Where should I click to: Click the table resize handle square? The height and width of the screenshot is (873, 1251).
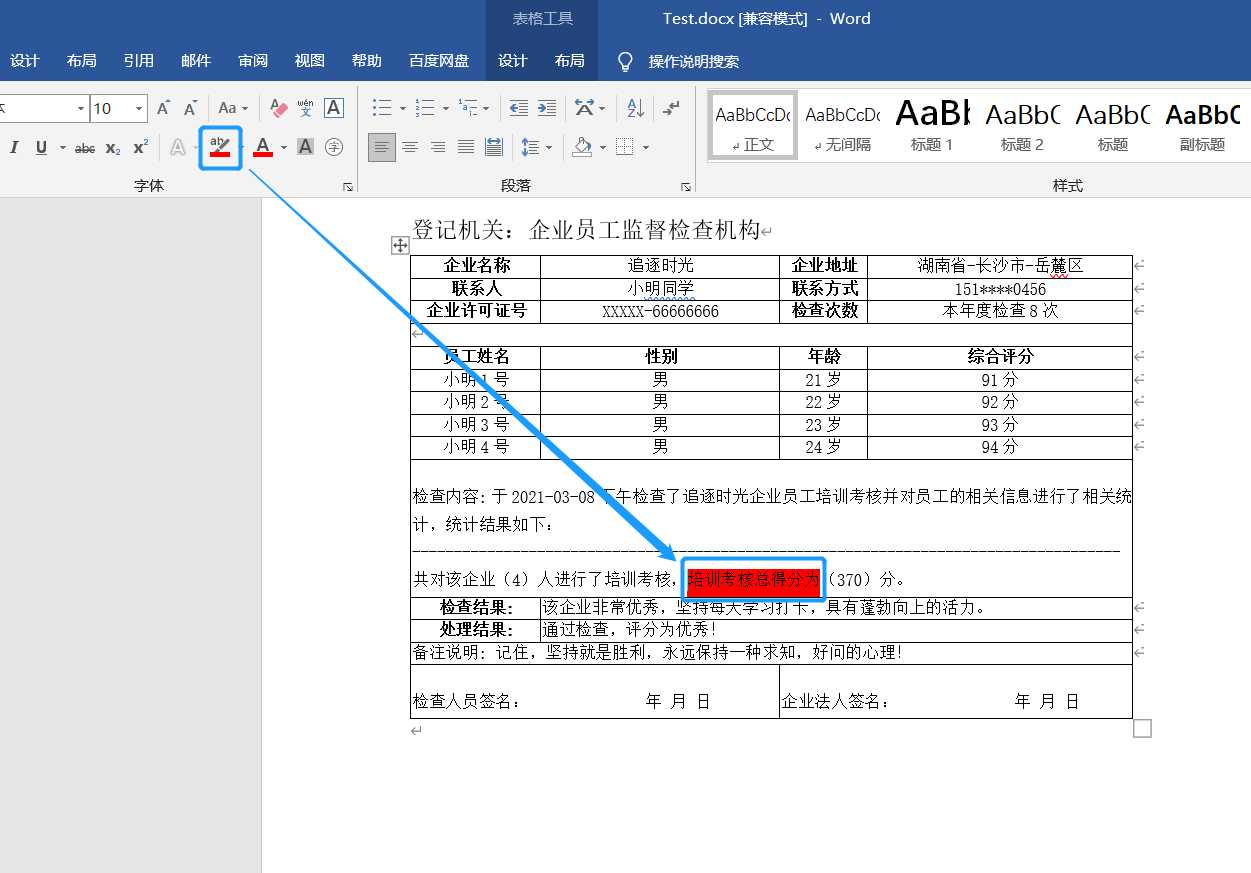pyautogui.click(x=1142, y=728)
